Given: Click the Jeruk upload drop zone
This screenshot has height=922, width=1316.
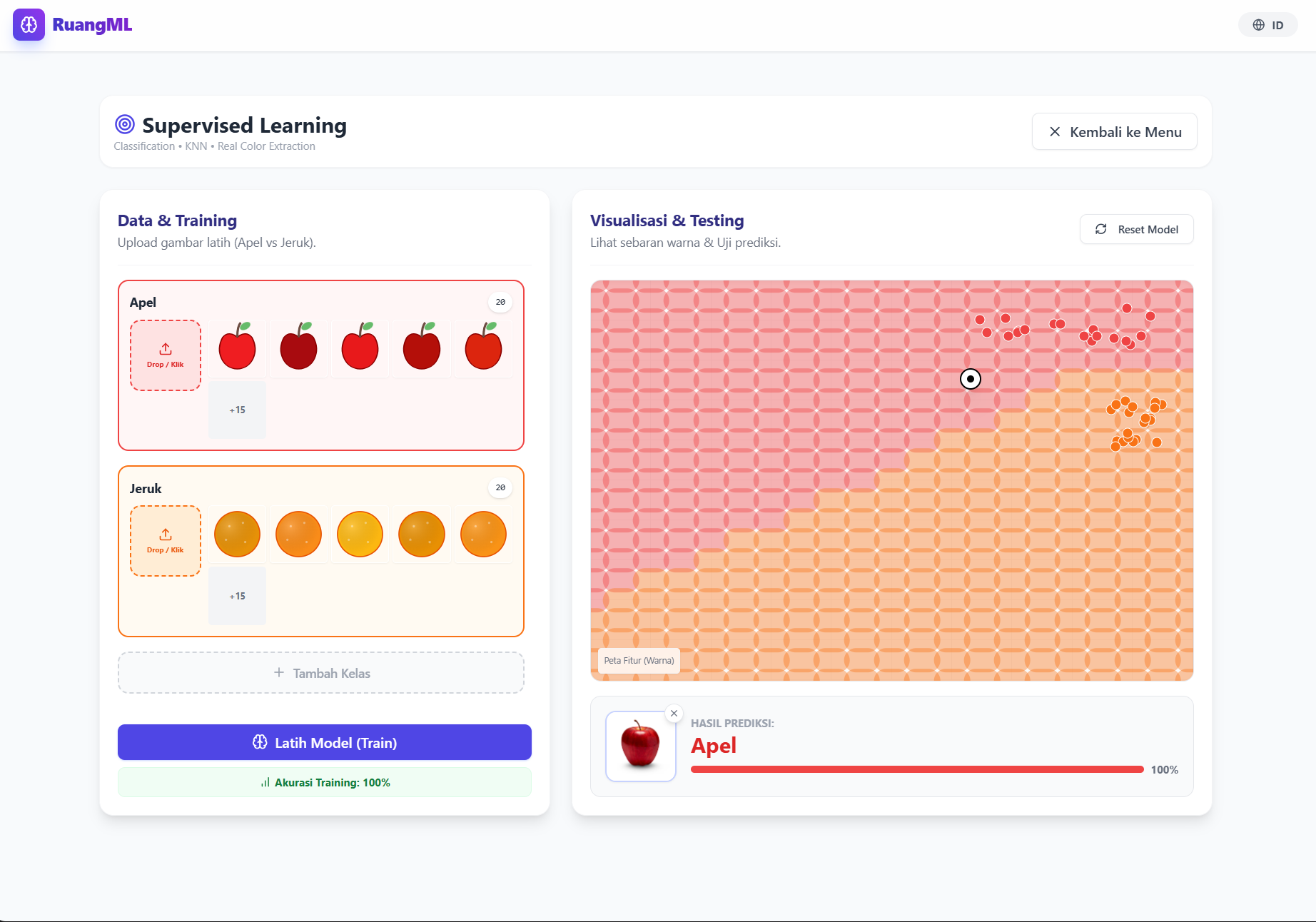Looking at the screenshot, I should point(166,541).
